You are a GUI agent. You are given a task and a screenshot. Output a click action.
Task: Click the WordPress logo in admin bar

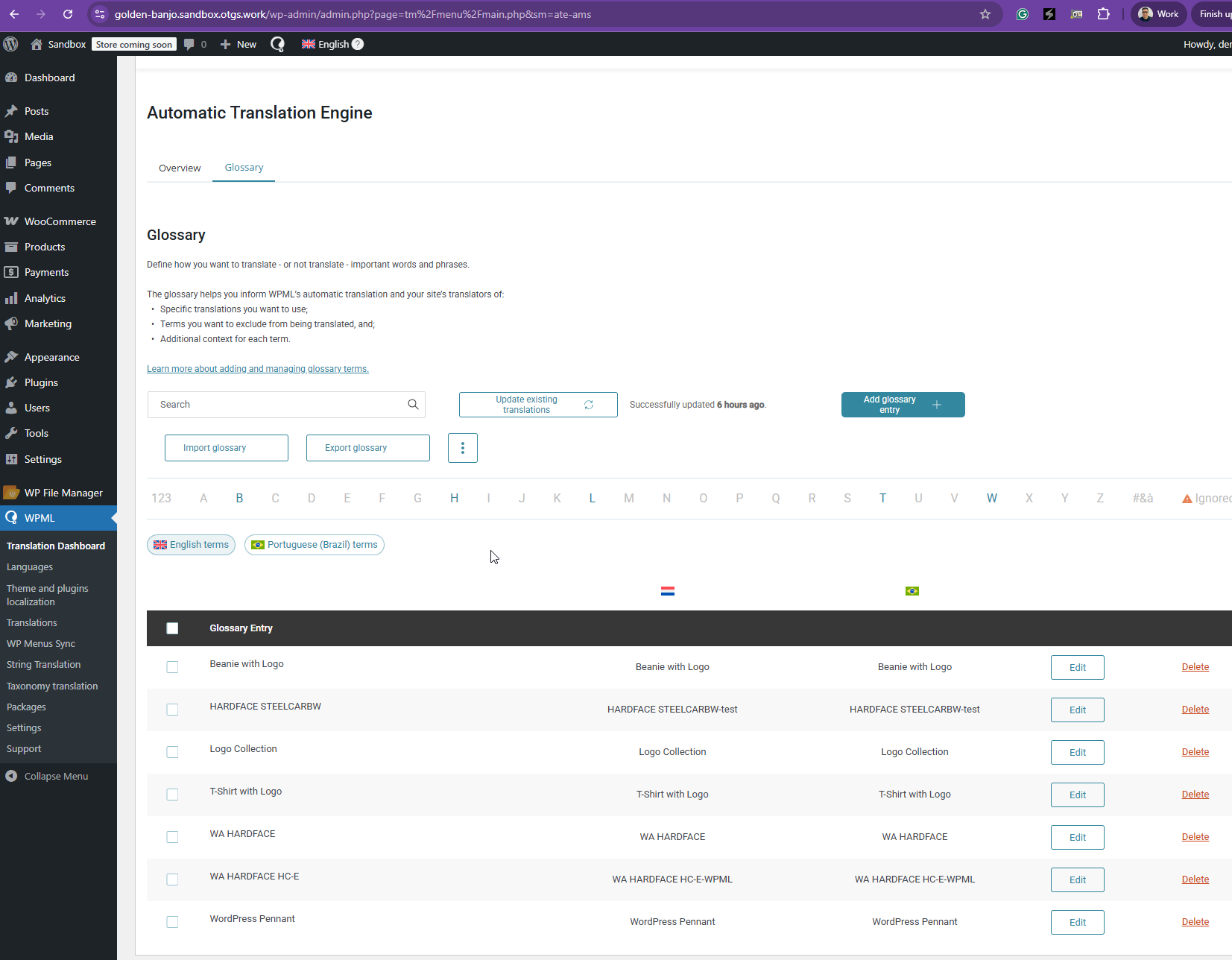(x=10, y=44)
